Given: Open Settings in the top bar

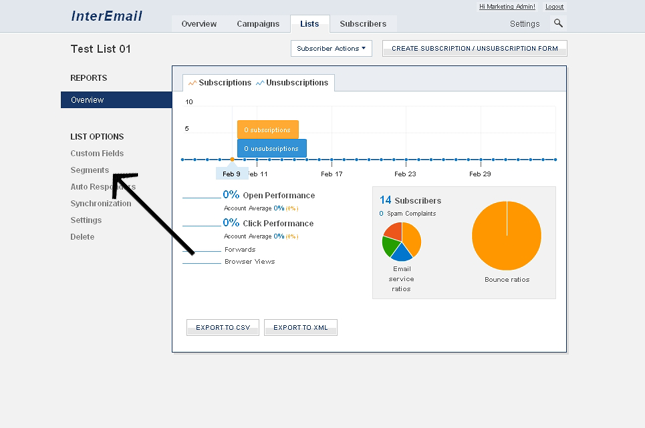Looking at the screenshot, I should coord(524,24).
